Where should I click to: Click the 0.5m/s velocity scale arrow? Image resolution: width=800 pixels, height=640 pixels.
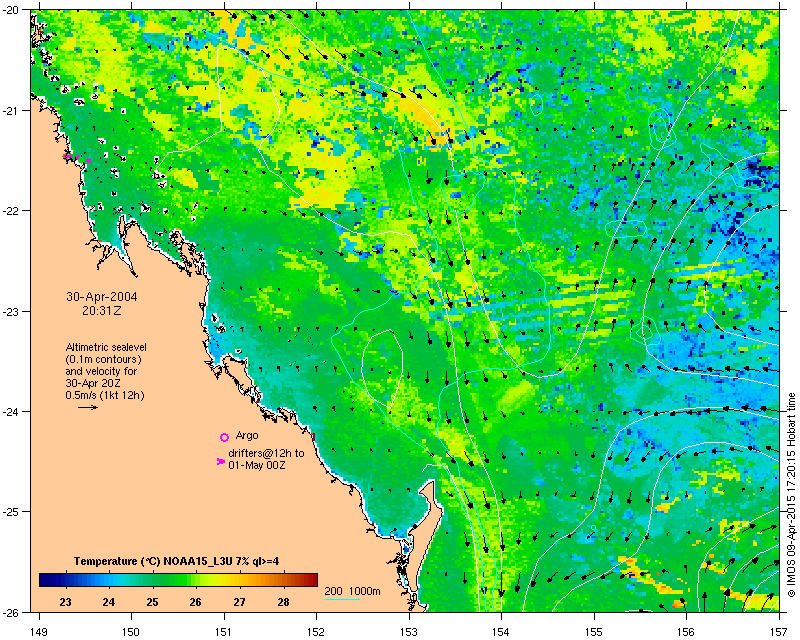[88, 407]
